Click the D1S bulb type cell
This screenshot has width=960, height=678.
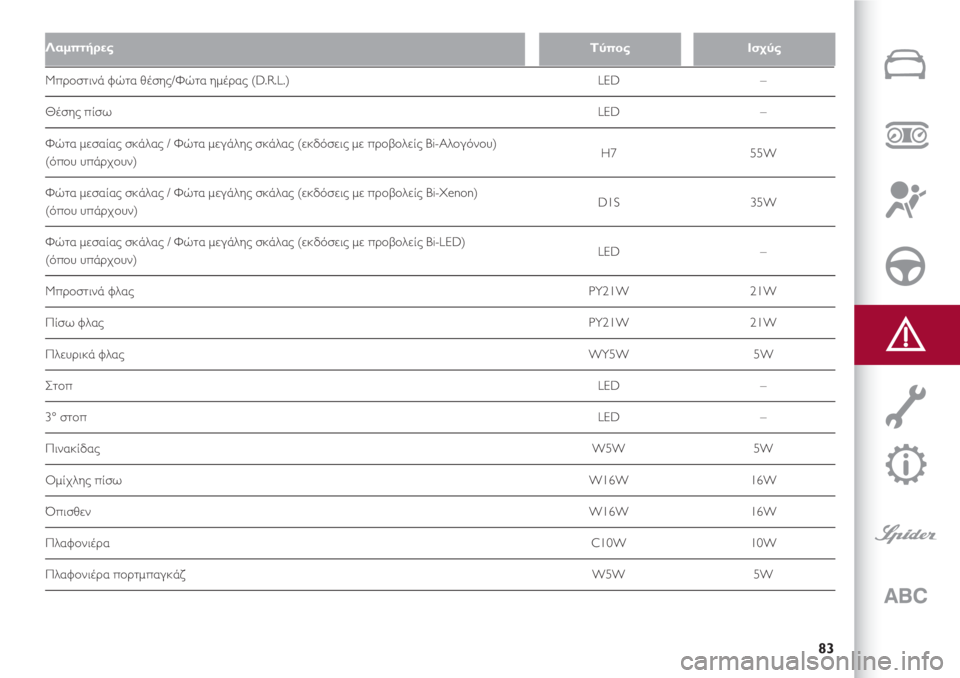(x=609, y=202)
